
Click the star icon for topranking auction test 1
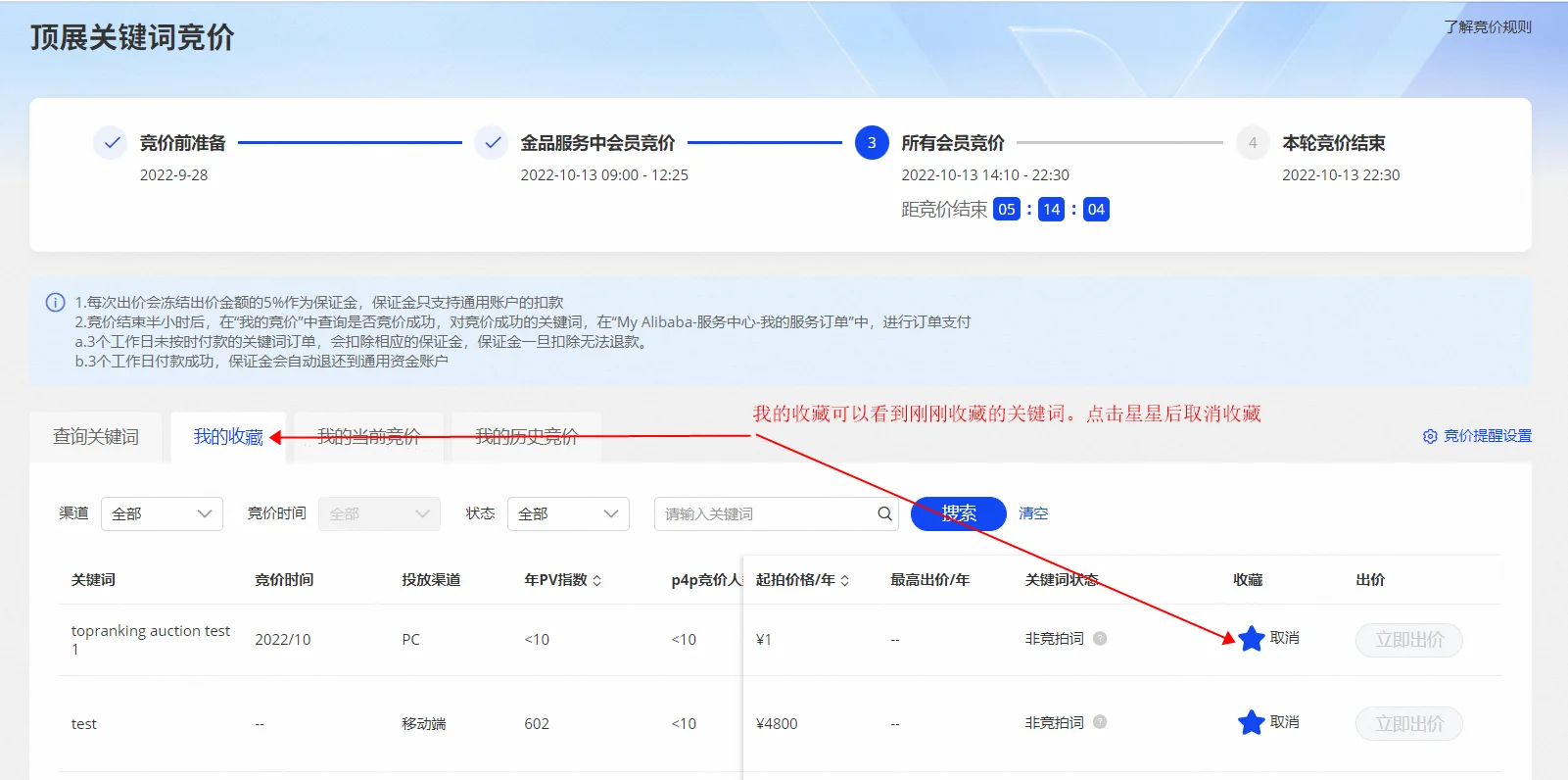tap(1251, 639)
